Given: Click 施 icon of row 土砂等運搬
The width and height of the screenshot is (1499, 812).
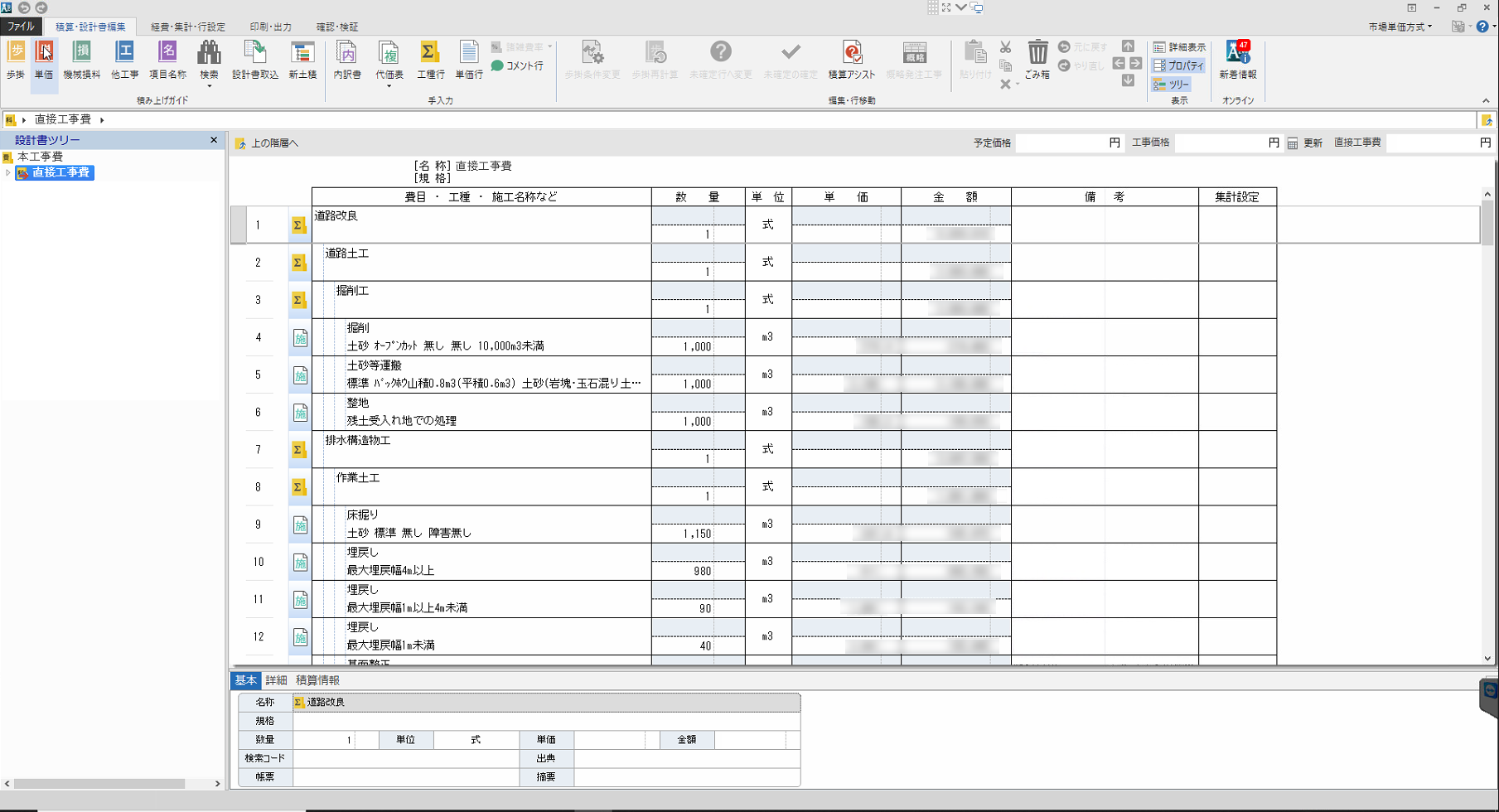Looking at the screenshot, I should (300, 375).
